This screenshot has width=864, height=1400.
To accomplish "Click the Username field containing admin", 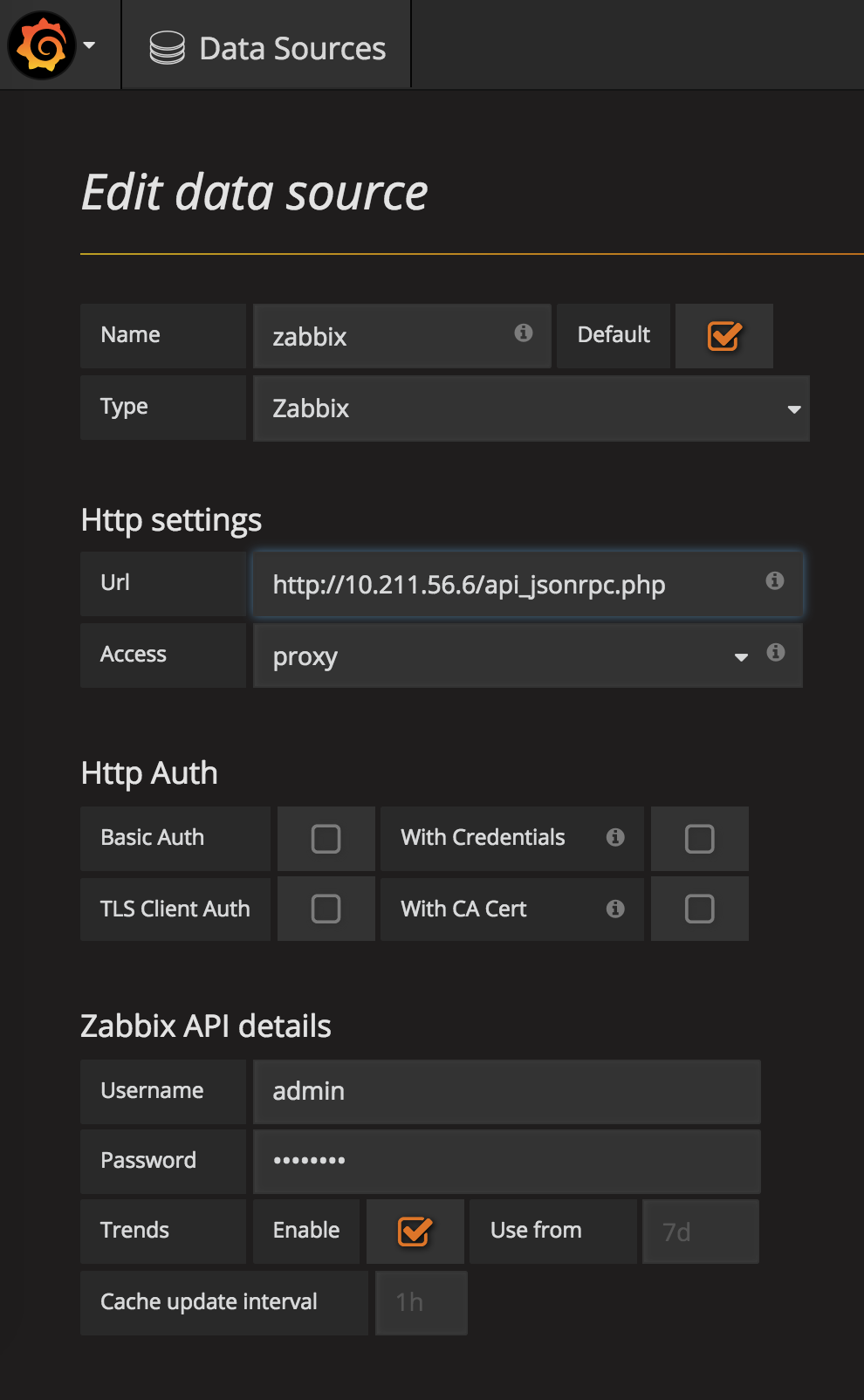I will pyautogui.click(x=507, y=1092).
